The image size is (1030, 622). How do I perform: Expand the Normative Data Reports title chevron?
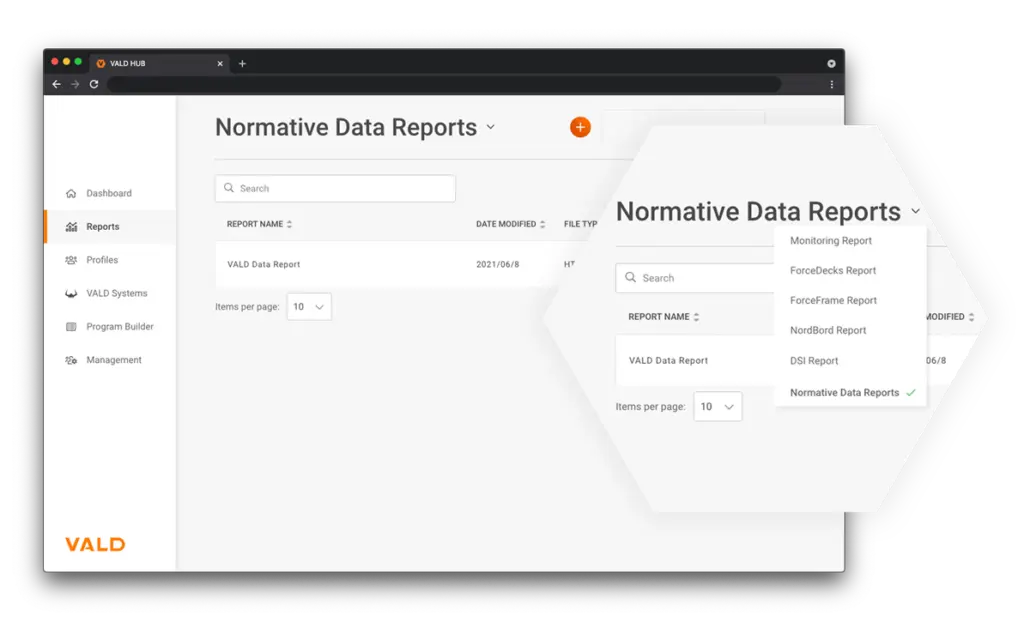[490, 127]
